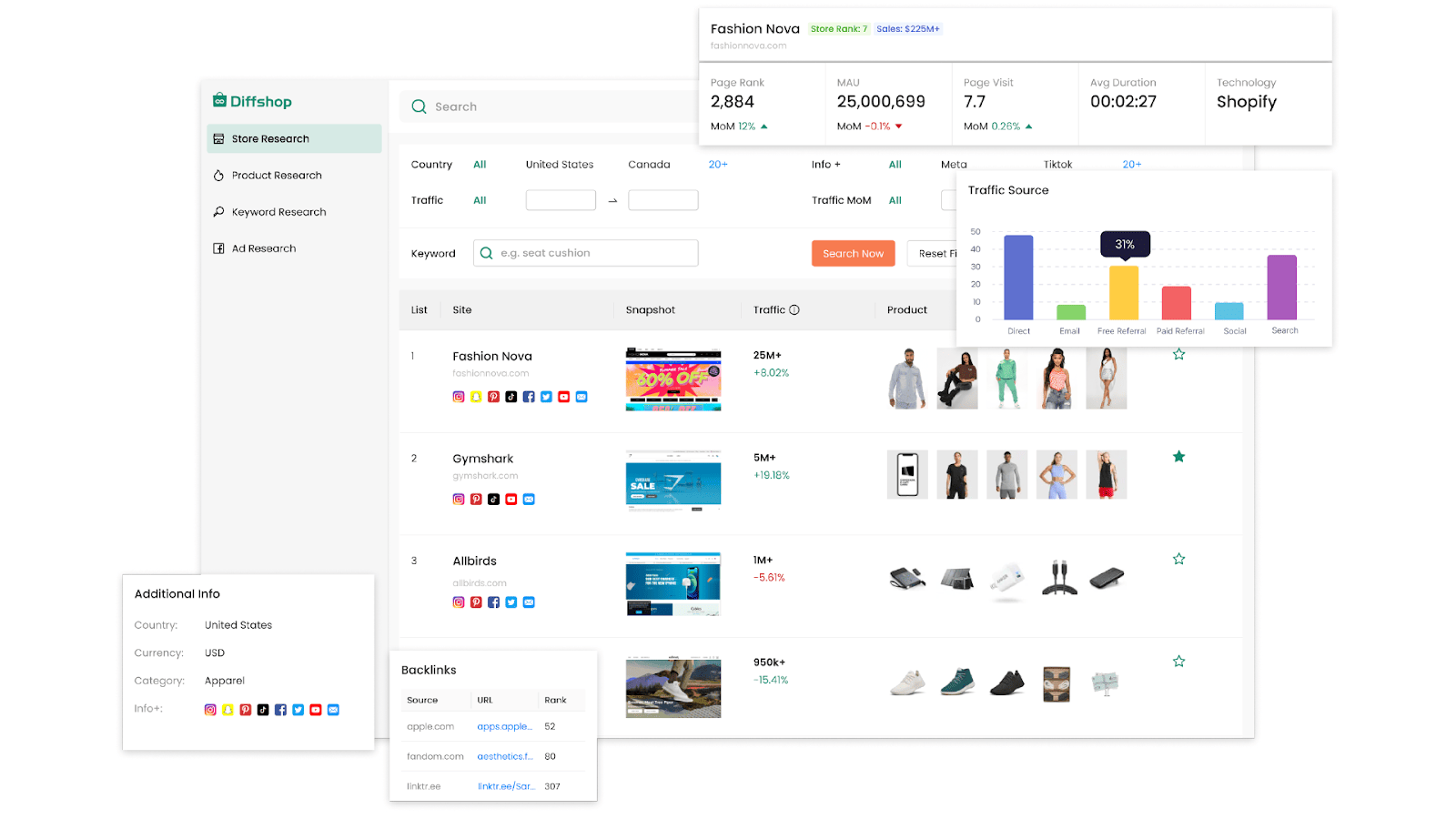Click Gymshark's email icon
Image resolution: width=1456 pixels, height=819 pixels.
[x=529, y=500]
